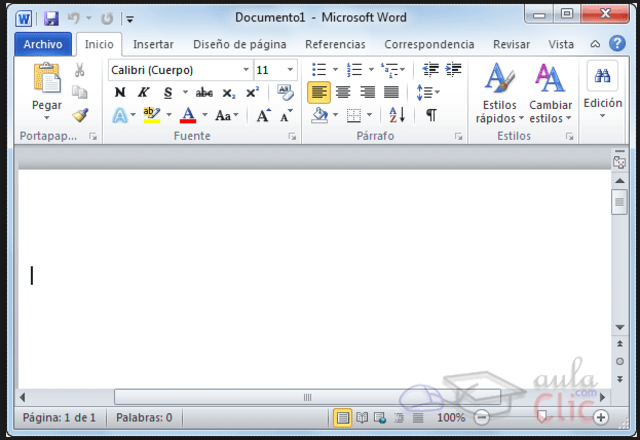Open the font size 11 dropdown

(x=290, y=70)
